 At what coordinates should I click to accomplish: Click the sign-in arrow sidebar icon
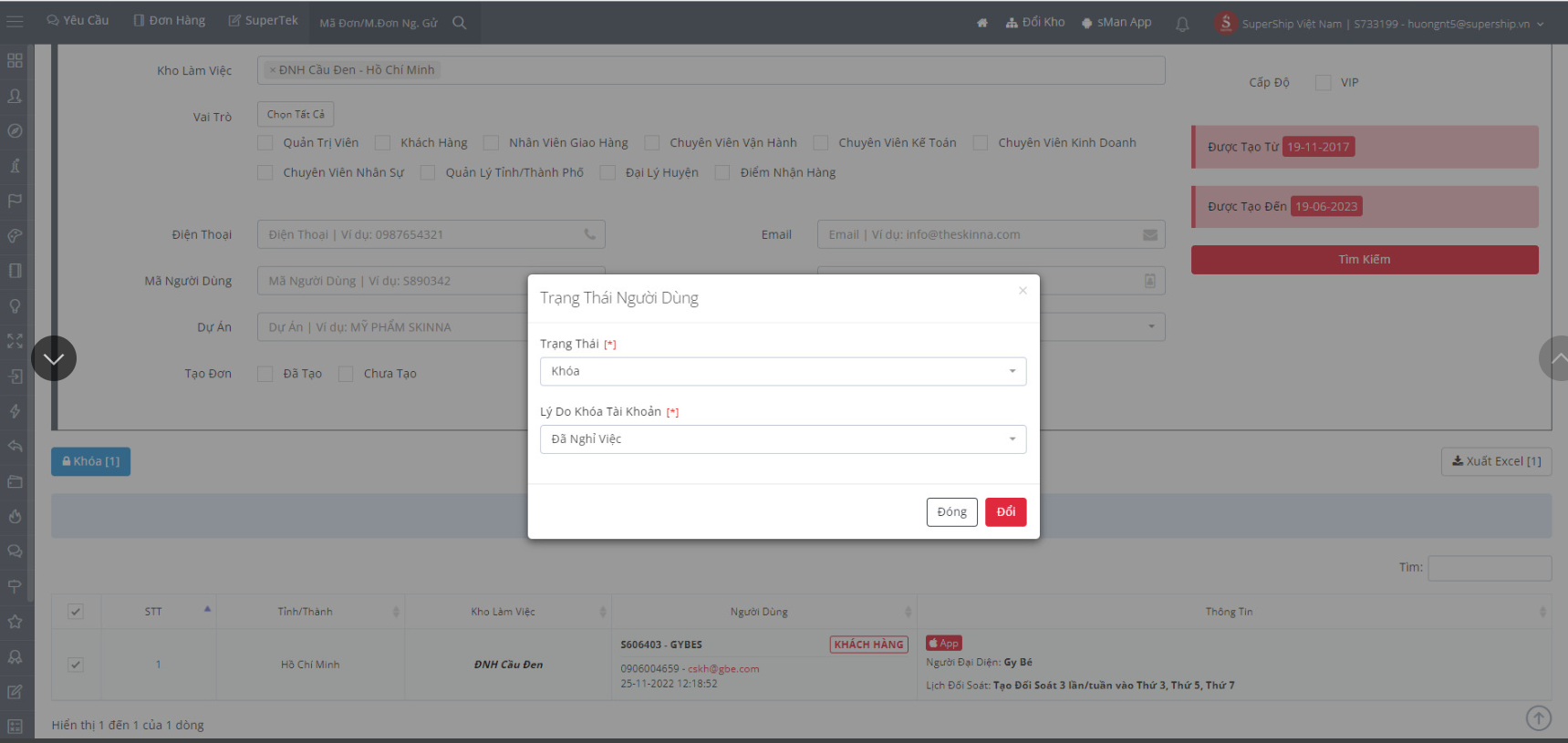pyautogui.click(x=15, y=376)
